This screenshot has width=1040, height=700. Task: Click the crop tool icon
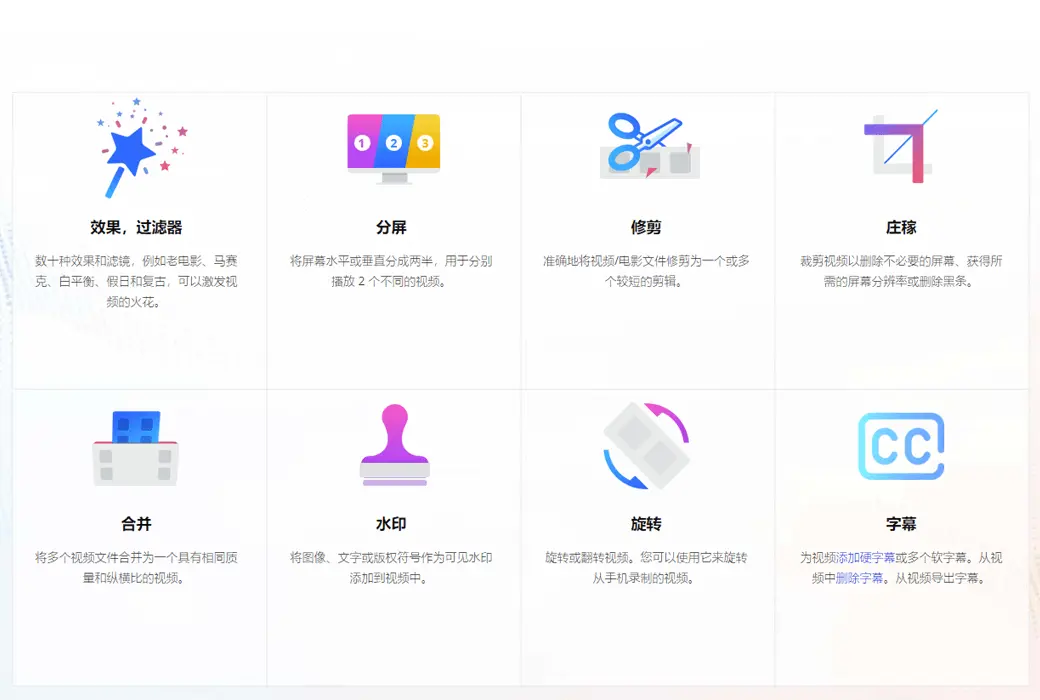tap(901, 146)
